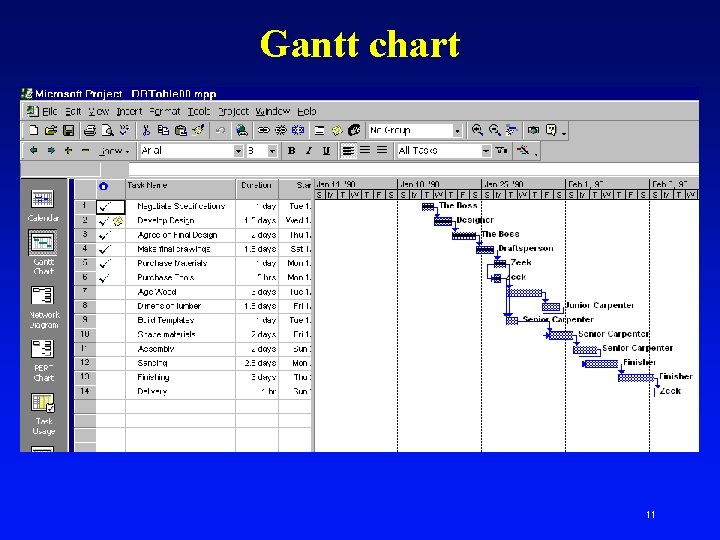Screen dimensions: 720x540
Task: Open the File menu
Action: point(50,112)
